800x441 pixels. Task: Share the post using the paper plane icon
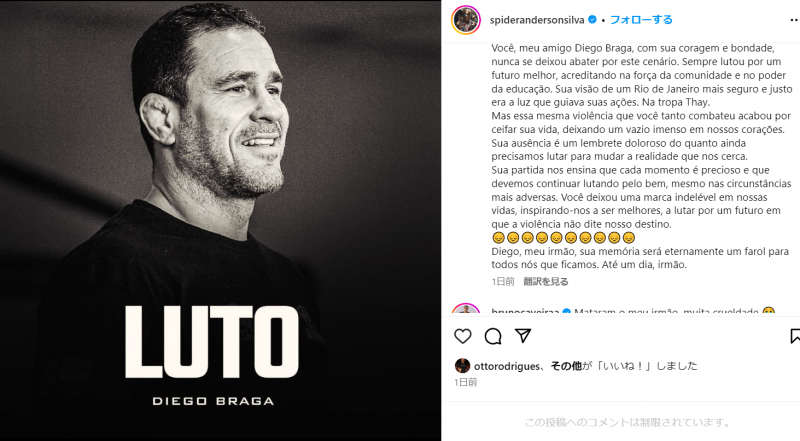tap(523, 335)
